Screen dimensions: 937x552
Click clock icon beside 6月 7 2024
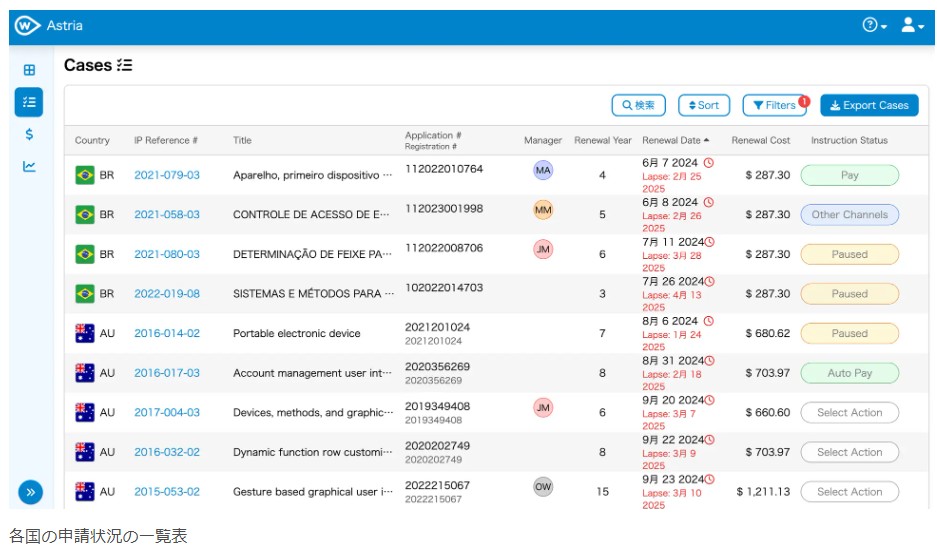709,162
